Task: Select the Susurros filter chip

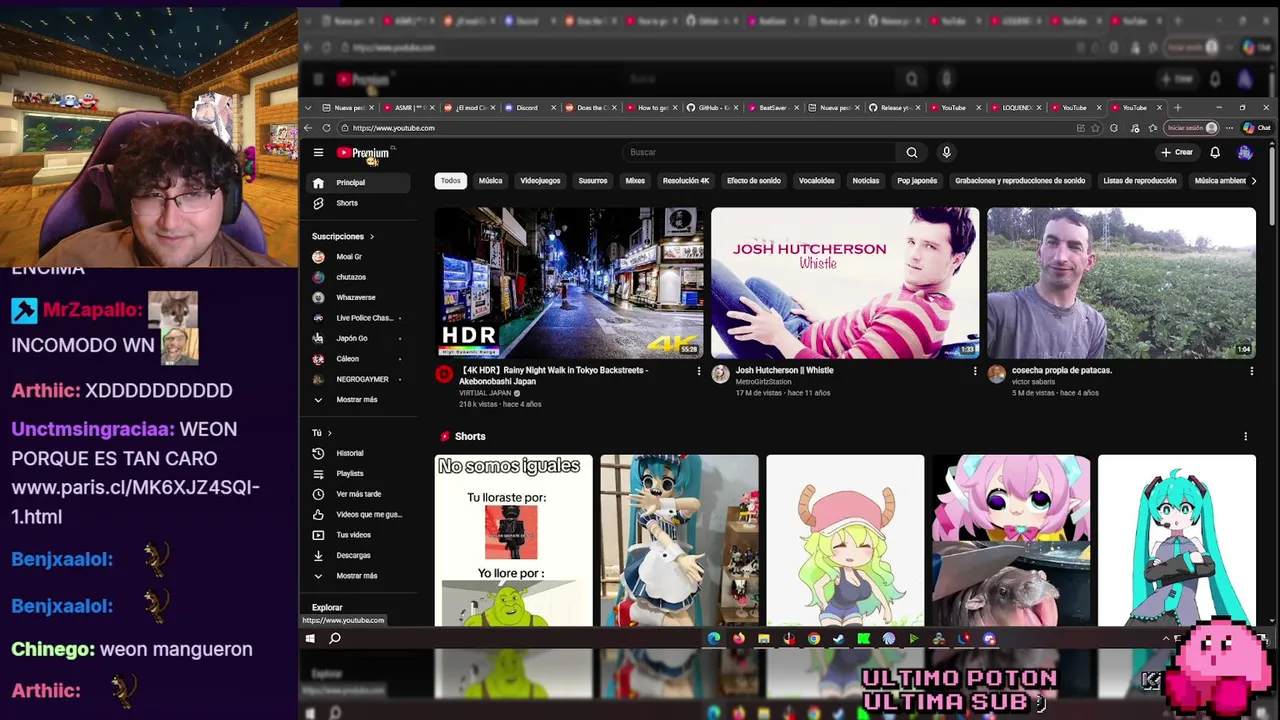Action: (x=593, y=181)
